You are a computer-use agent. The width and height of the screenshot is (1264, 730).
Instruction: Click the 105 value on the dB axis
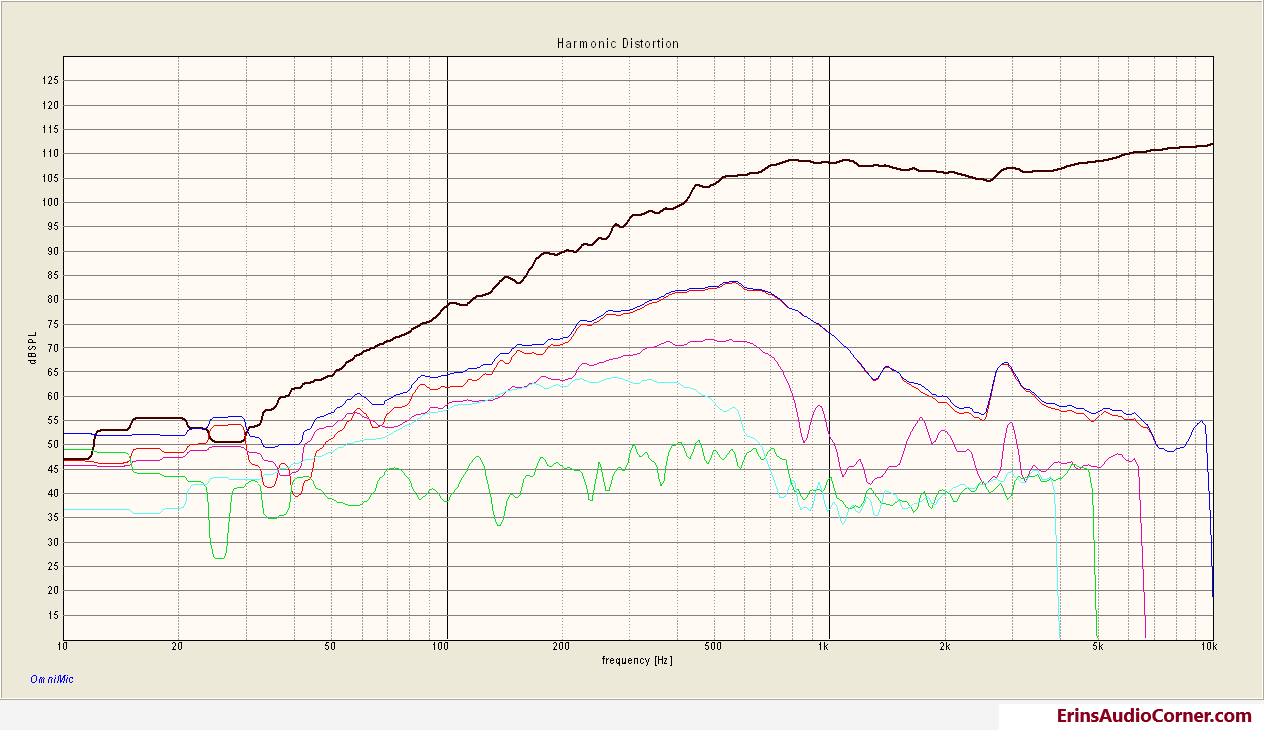point(52,178)
